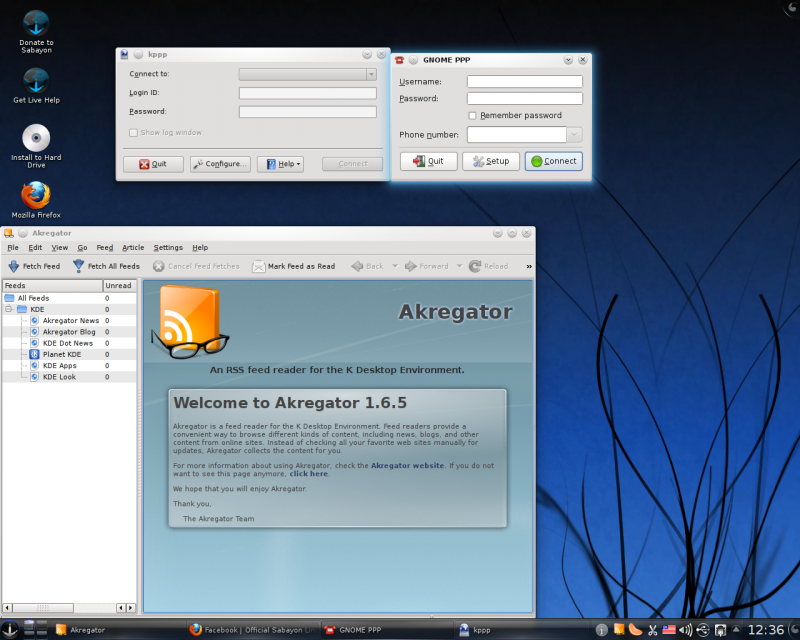The height and width of the screenshot is (640, 800).
Task: Open the Feed menu in Akregator
Action: (x=104, y=247)
